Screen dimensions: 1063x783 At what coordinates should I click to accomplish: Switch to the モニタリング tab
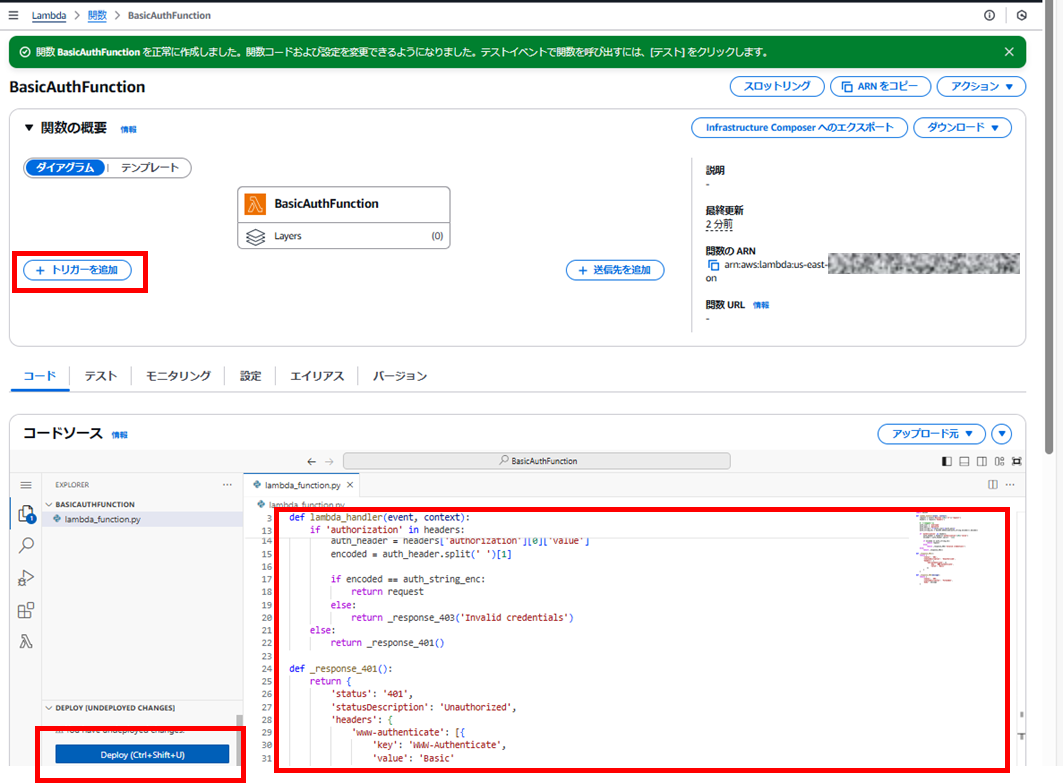(x=178, y=376)
